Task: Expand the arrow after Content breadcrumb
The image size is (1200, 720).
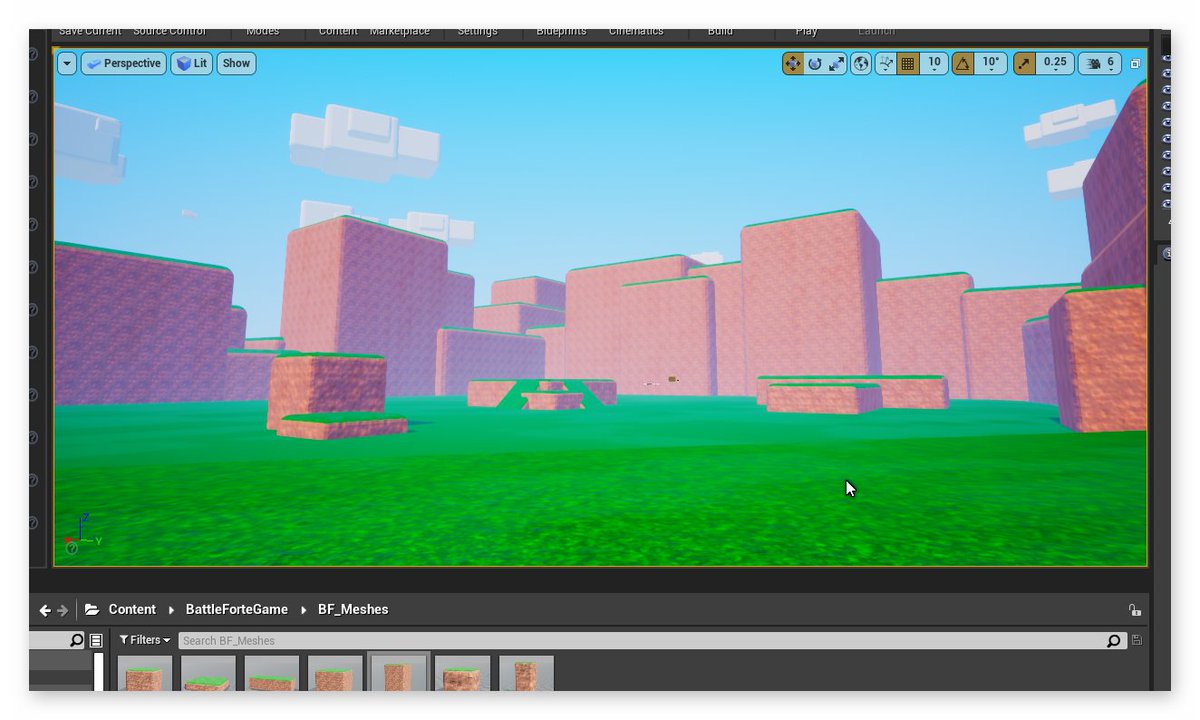Action: tap(171, 610)
